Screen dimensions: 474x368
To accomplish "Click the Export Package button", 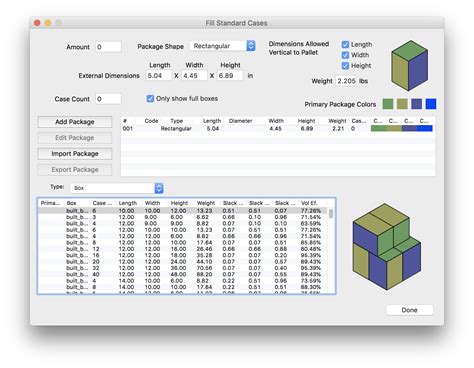I will point(75,170).
